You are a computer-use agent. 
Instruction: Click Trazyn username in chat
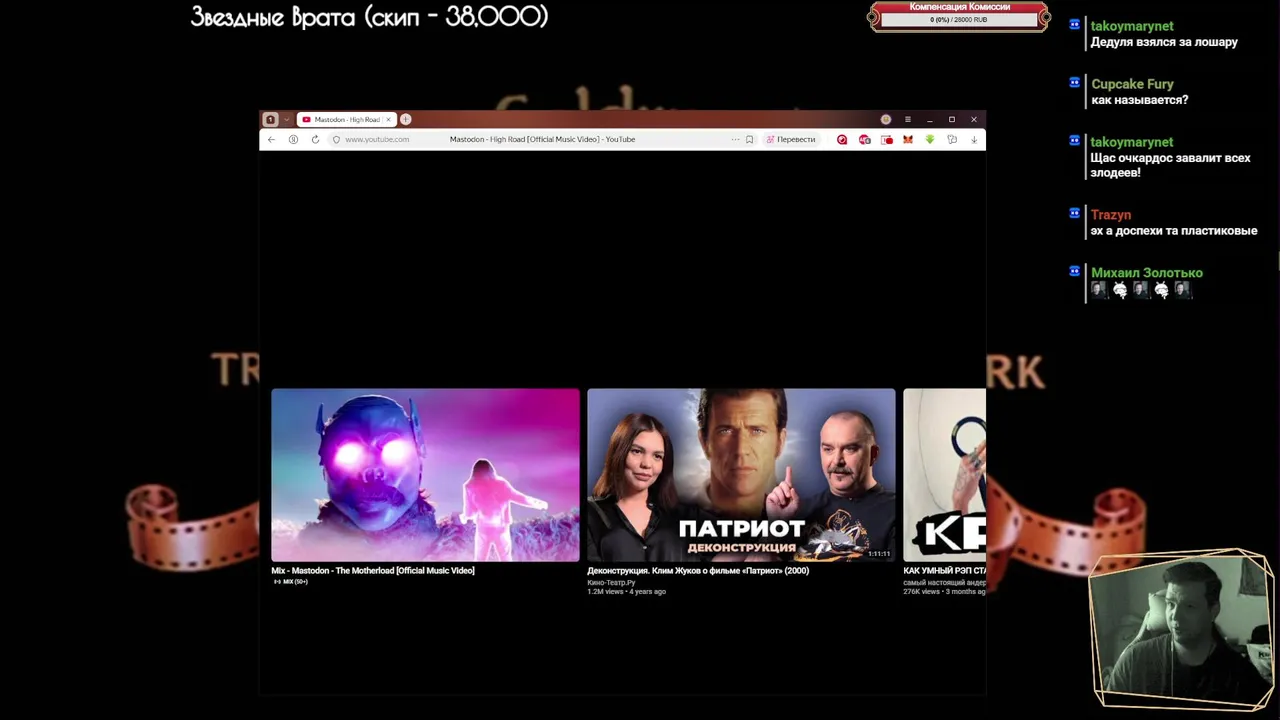1111,215
